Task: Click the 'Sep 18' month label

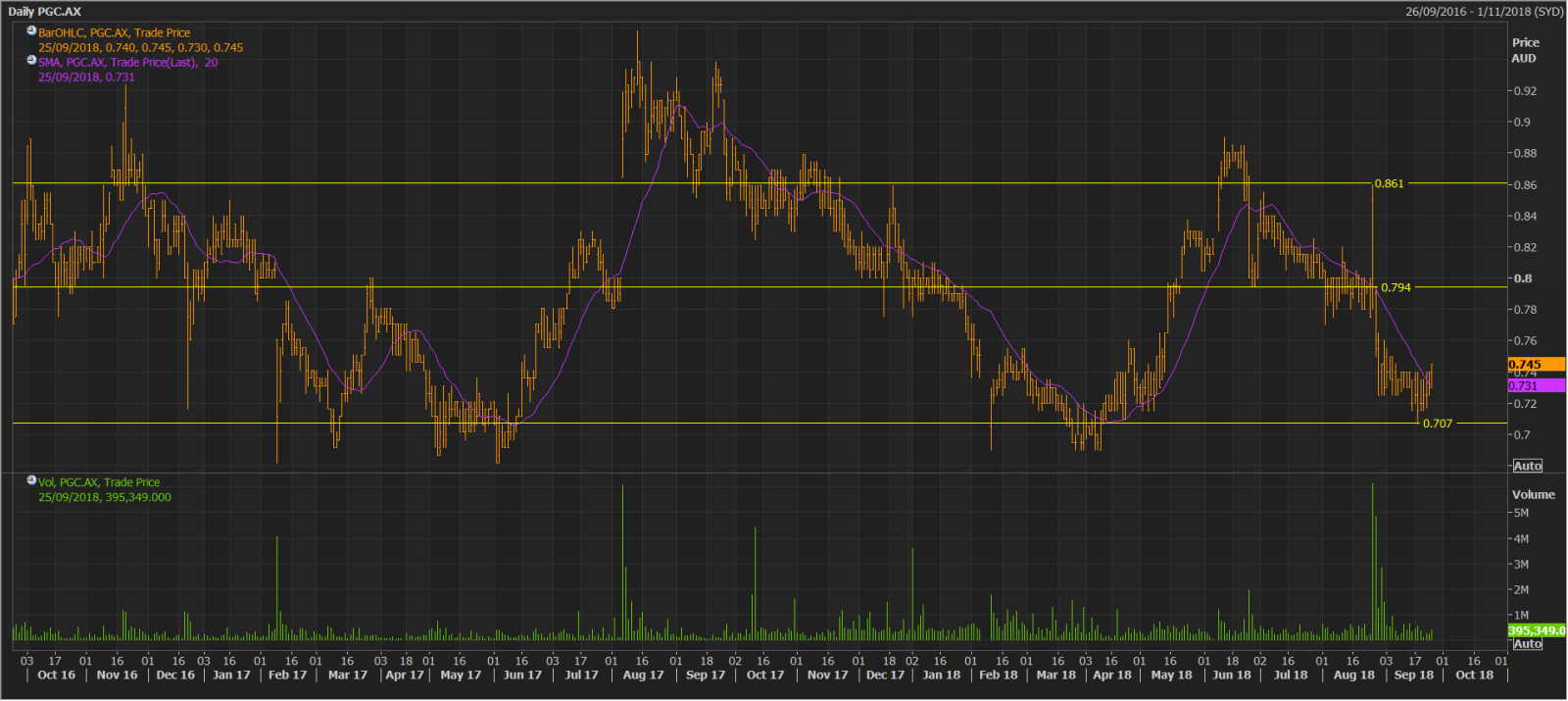Action: click(x=1414, y=675)
